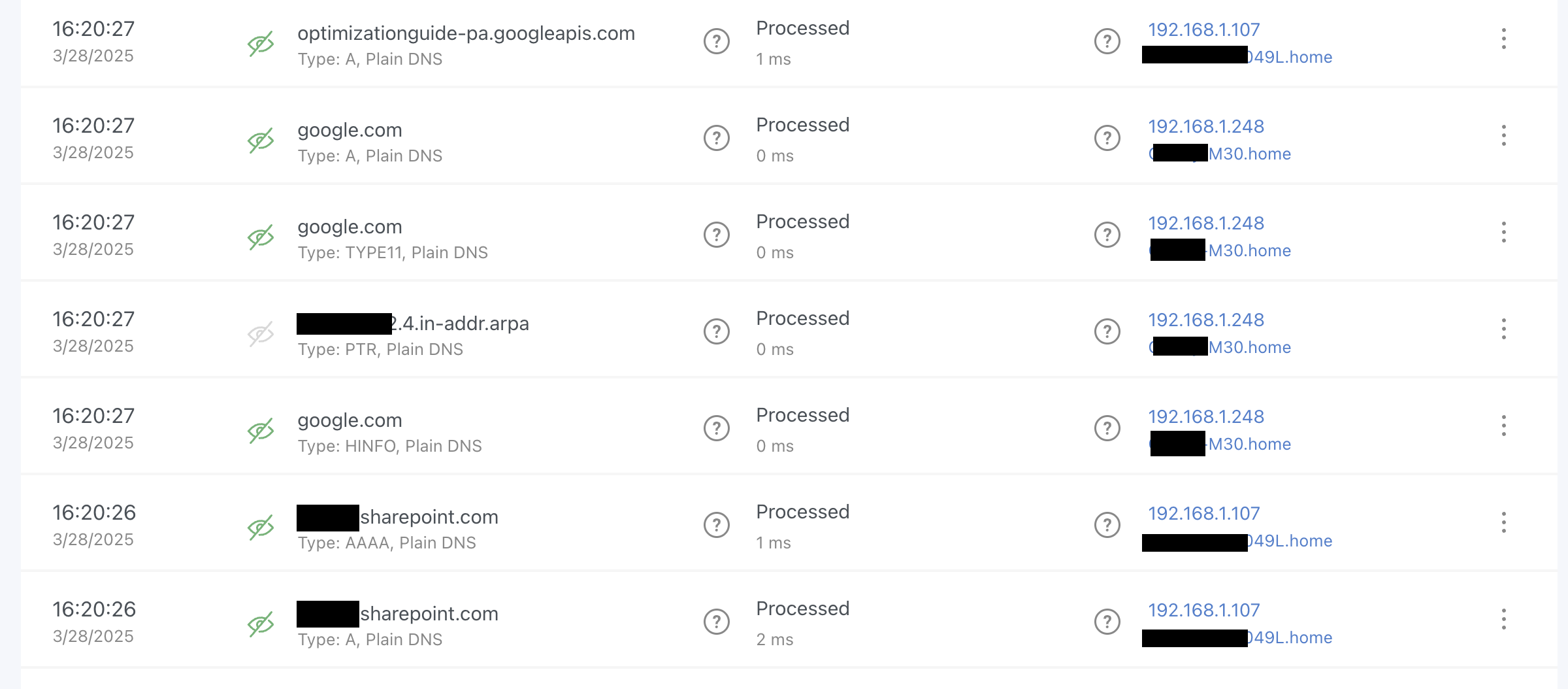Open client info icon for in-addr.arpa PTR row
Screen dimensions: 1568x689
click(x=1107, y=332)
